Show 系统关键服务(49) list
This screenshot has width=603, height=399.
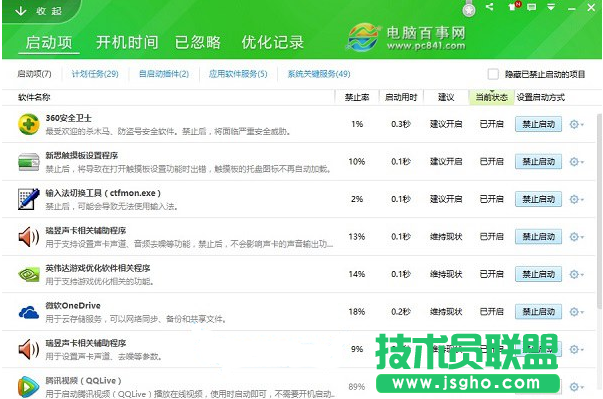(x=319, y=74)
